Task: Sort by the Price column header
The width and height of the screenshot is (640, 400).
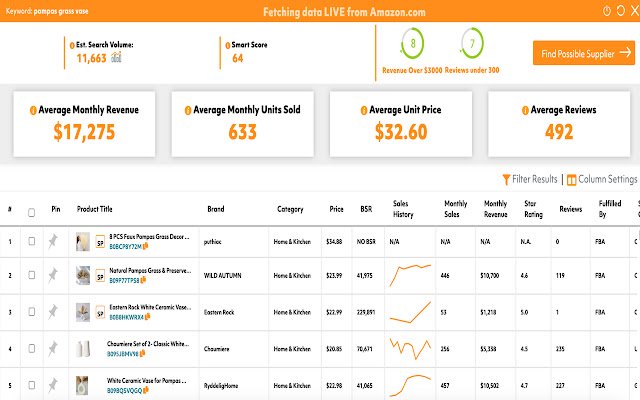Action: point(336,209)
